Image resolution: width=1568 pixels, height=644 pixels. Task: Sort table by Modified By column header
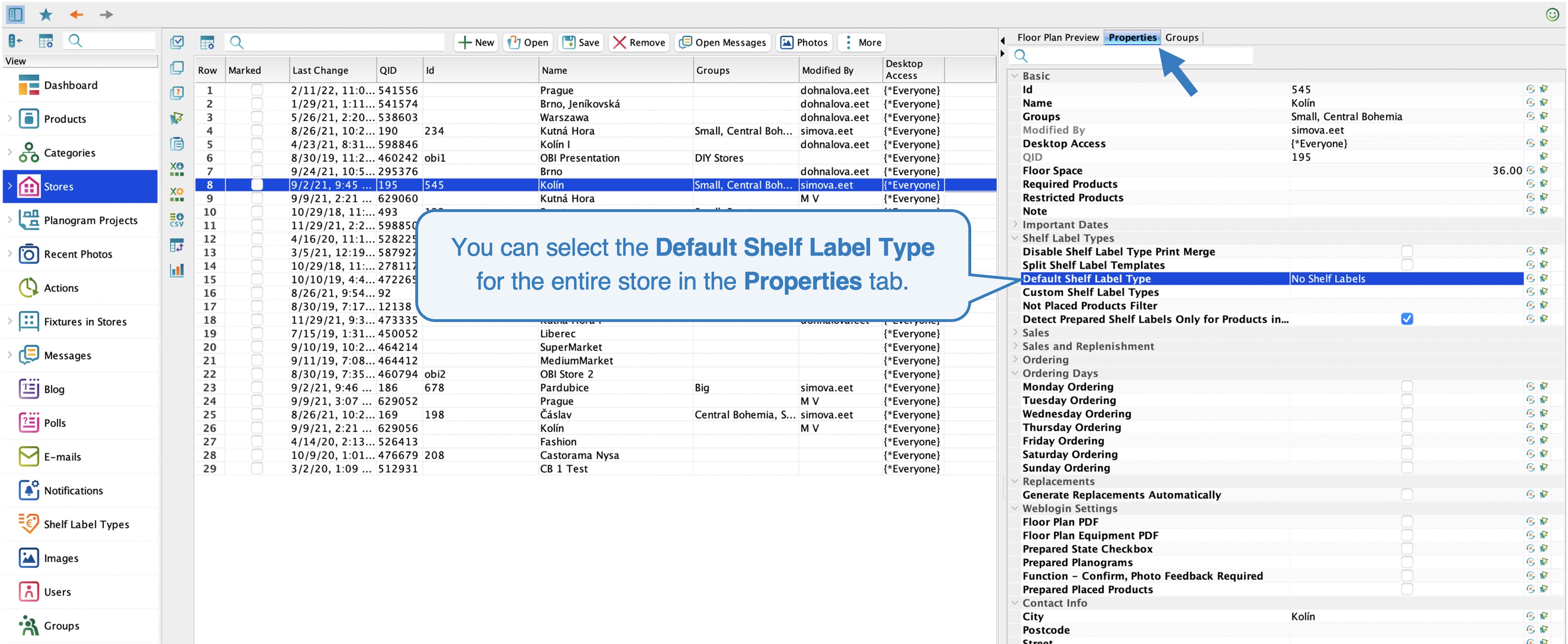(840, 70)
